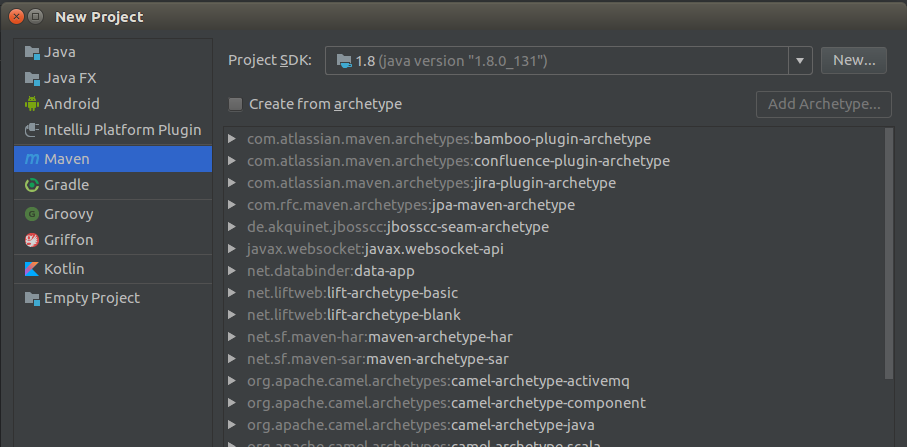
Task: Choose Android project type
Action: click(x=113, y=104)
